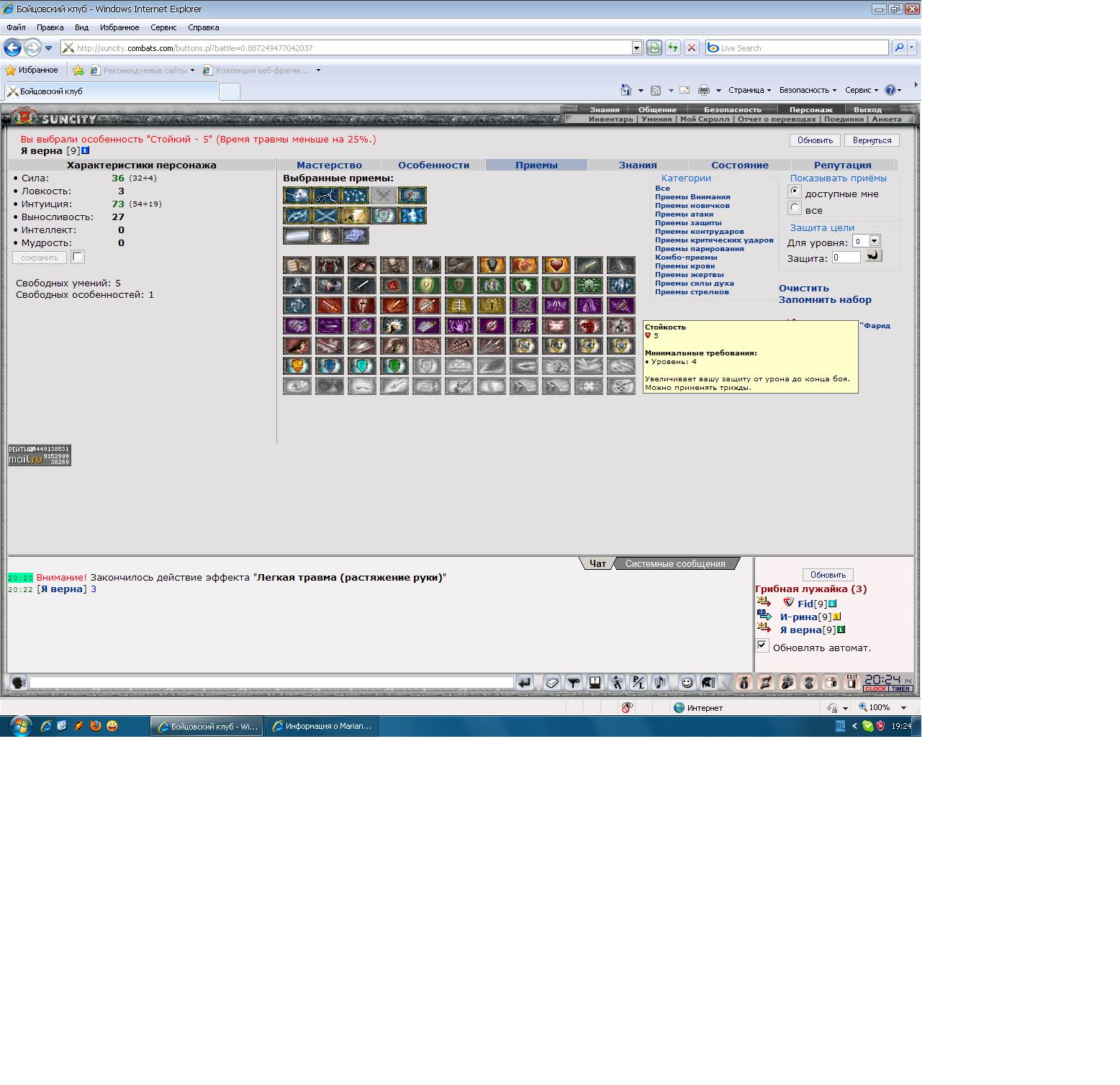
Task: Switch to Системные сообщения chat tab
Action: [x=675, y=563]
